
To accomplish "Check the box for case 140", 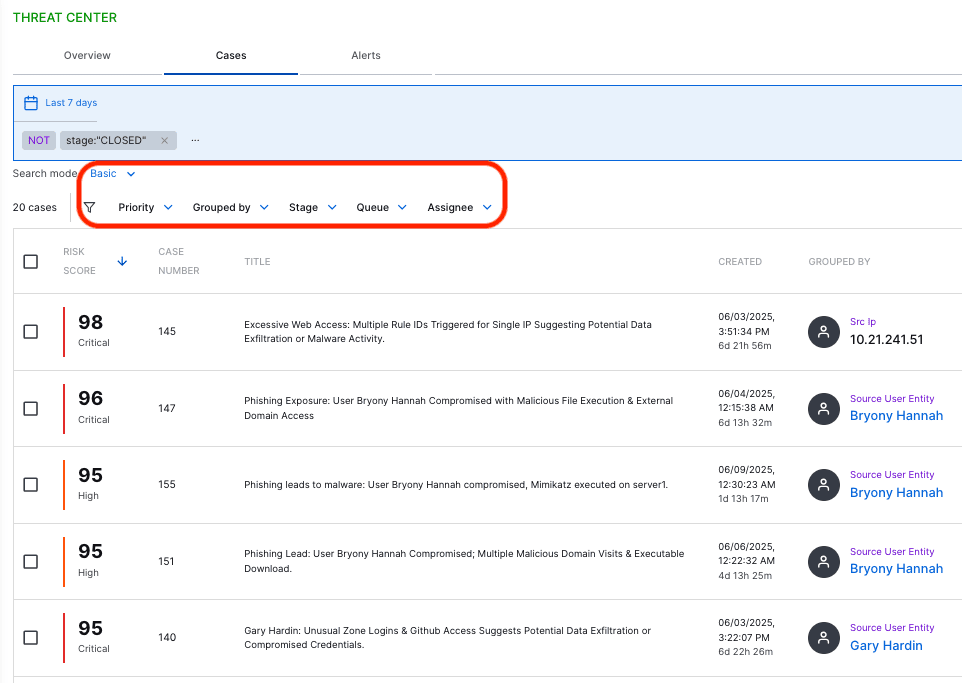I will tap(31, 638).
